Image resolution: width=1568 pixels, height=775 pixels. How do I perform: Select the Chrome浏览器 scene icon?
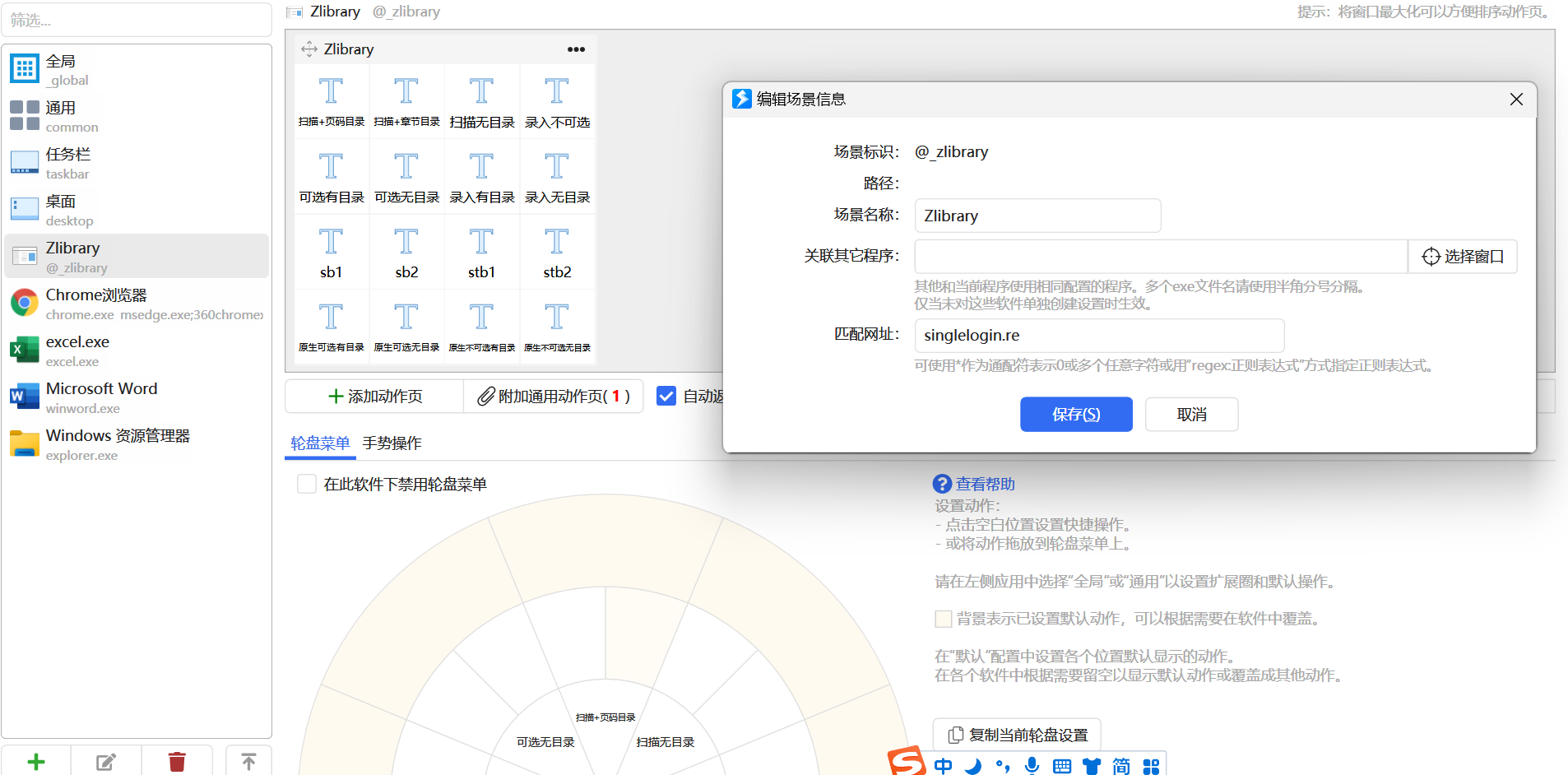click(25, 304)
